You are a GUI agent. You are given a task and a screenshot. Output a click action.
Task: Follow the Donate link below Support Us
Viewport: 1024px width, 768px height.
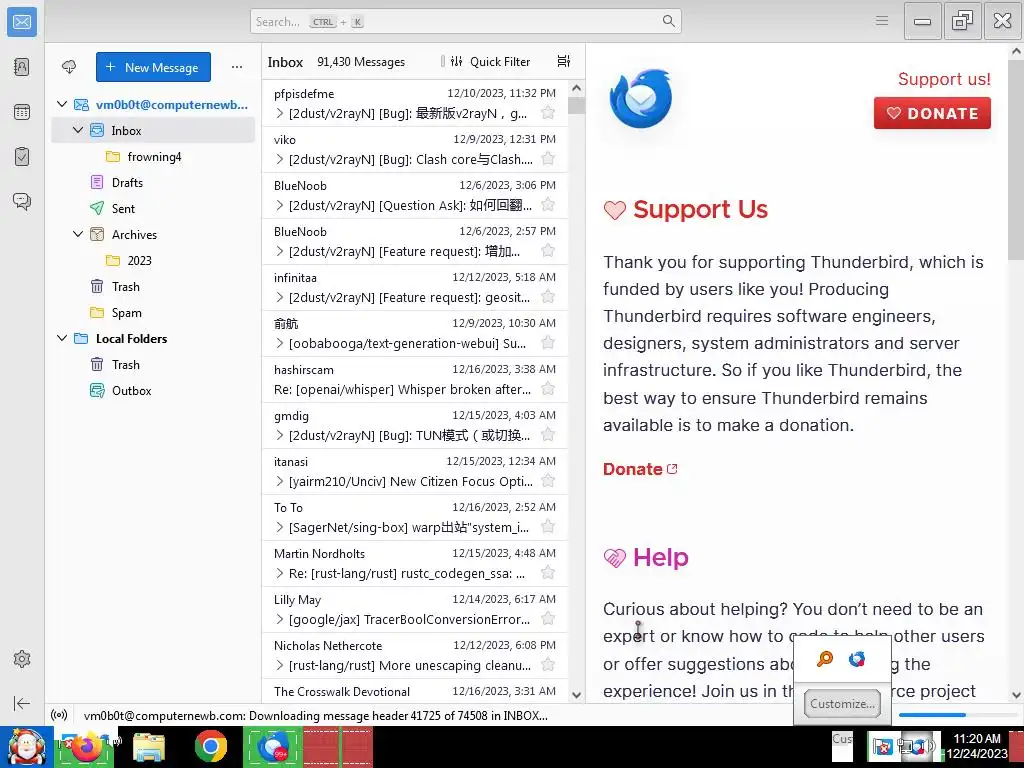(640, 469)
